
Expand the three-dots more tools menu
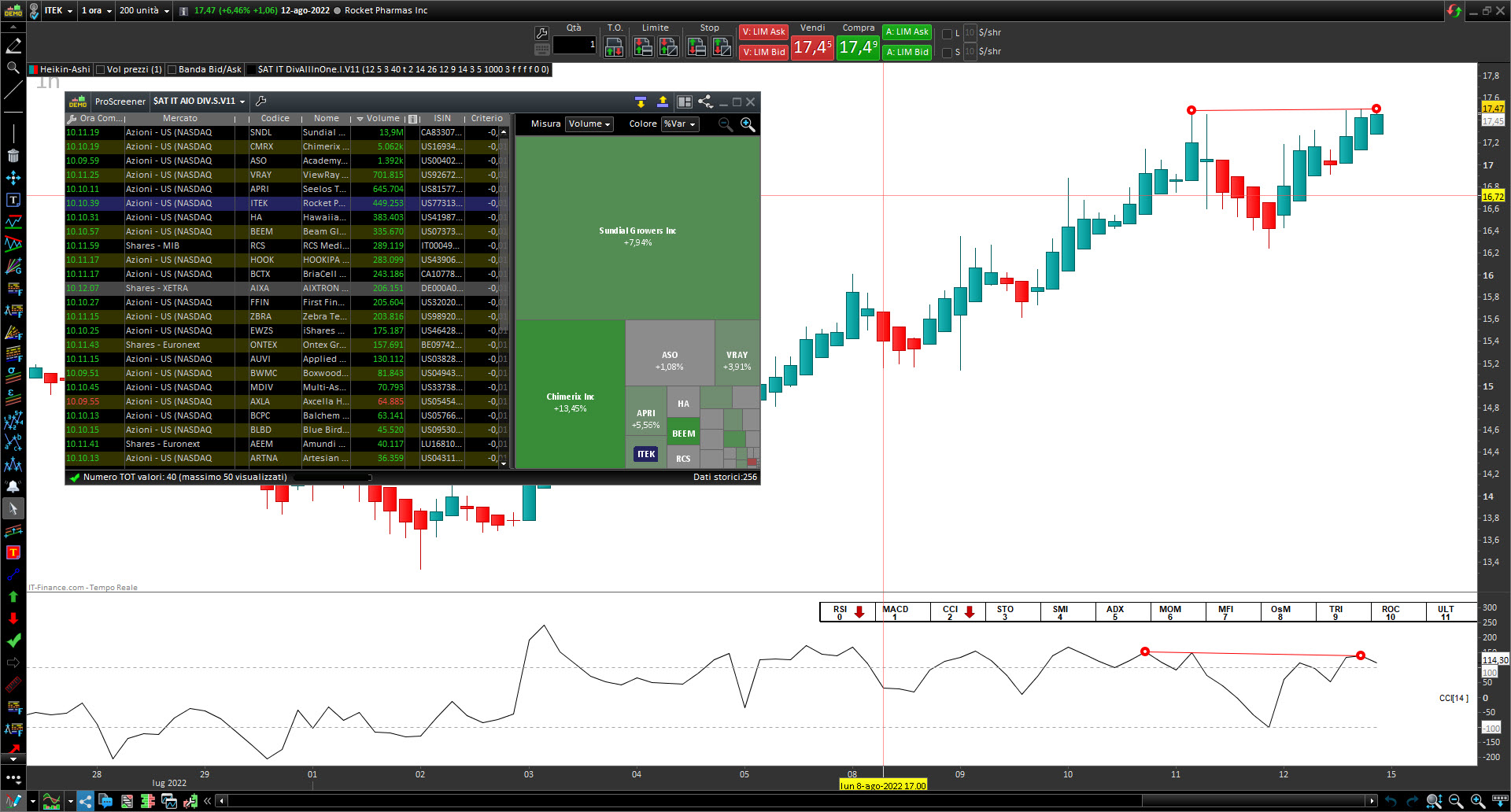(13, 779)
